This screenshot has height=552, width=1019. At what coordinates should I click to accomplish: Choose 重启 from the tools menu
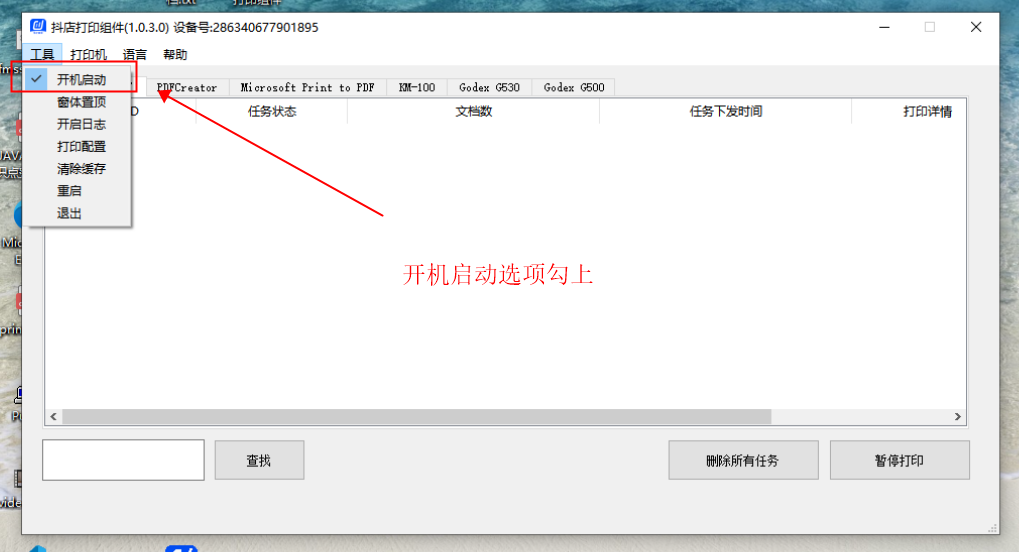pyautogui.click(x=69, y=191)
